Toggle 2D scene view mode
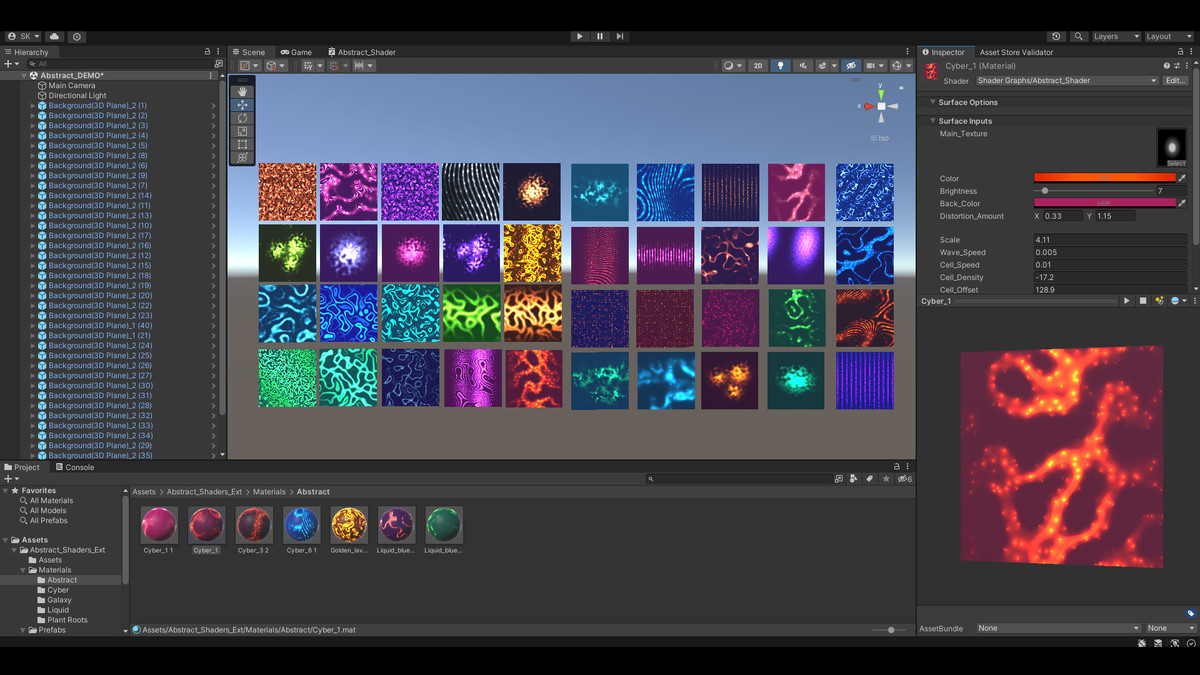1200x675 pixels. click(758, 66)
